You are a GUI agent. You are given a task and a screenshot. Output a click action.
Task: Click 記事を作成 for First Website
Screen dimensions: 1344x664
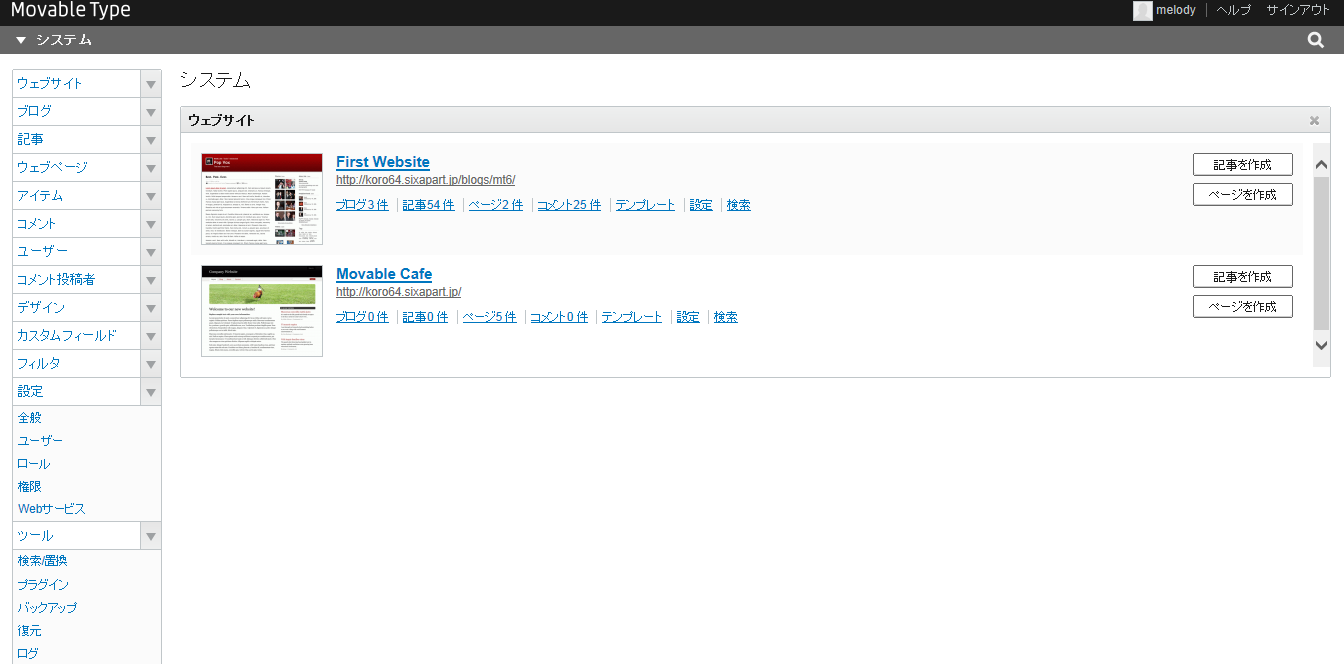(1243, 164)
